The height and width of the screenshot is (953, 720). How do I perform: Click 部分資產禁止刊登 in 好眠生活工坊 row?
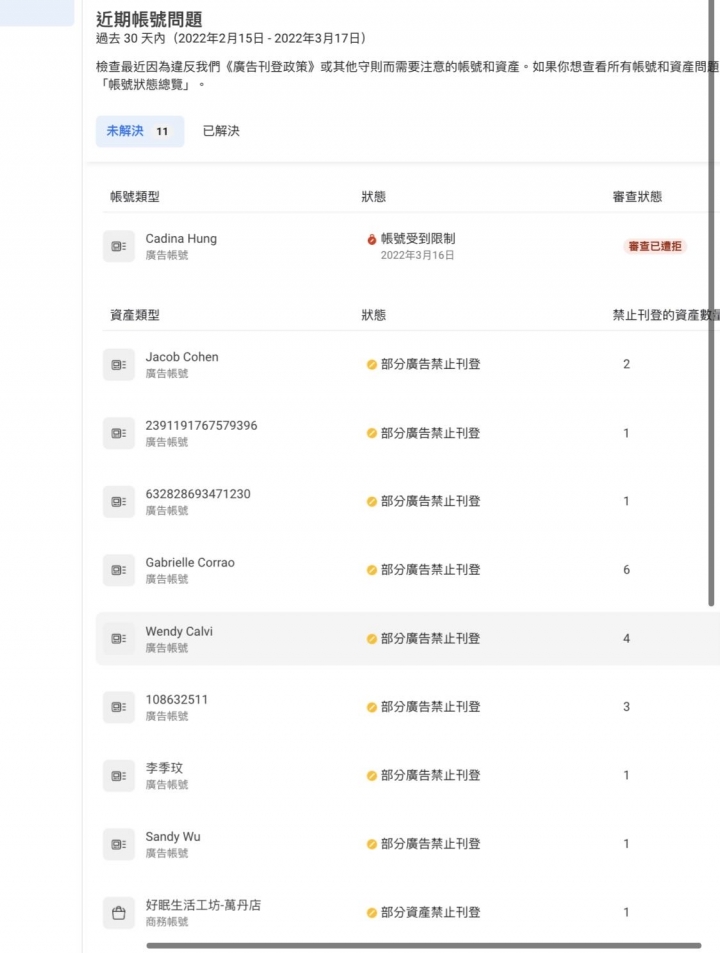click(x=430, y=913)
